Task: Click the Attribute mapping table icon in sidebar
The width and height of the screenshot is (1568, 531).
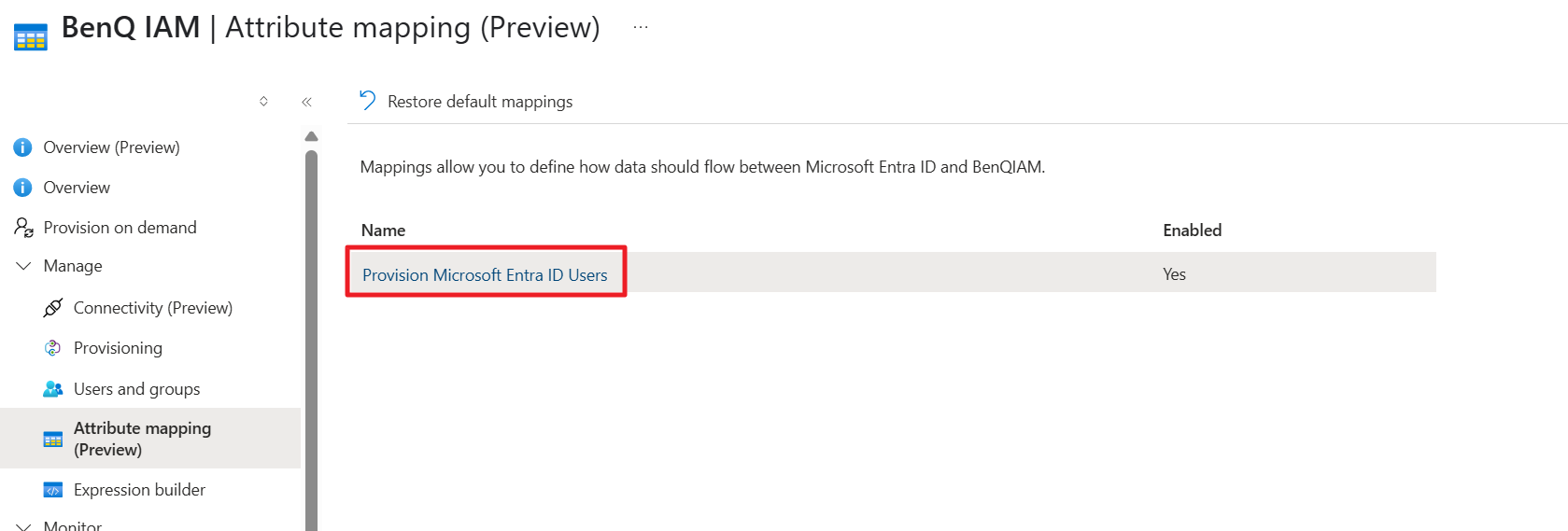Action: tap(53, 439)
